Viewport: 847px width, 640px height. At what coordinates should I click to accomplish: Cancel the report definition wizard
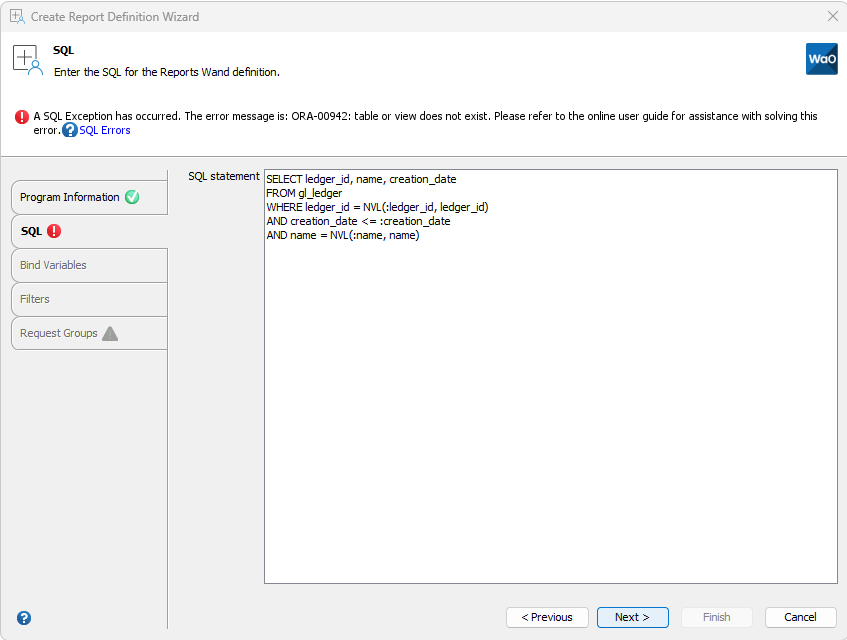[x=800, y=617]
